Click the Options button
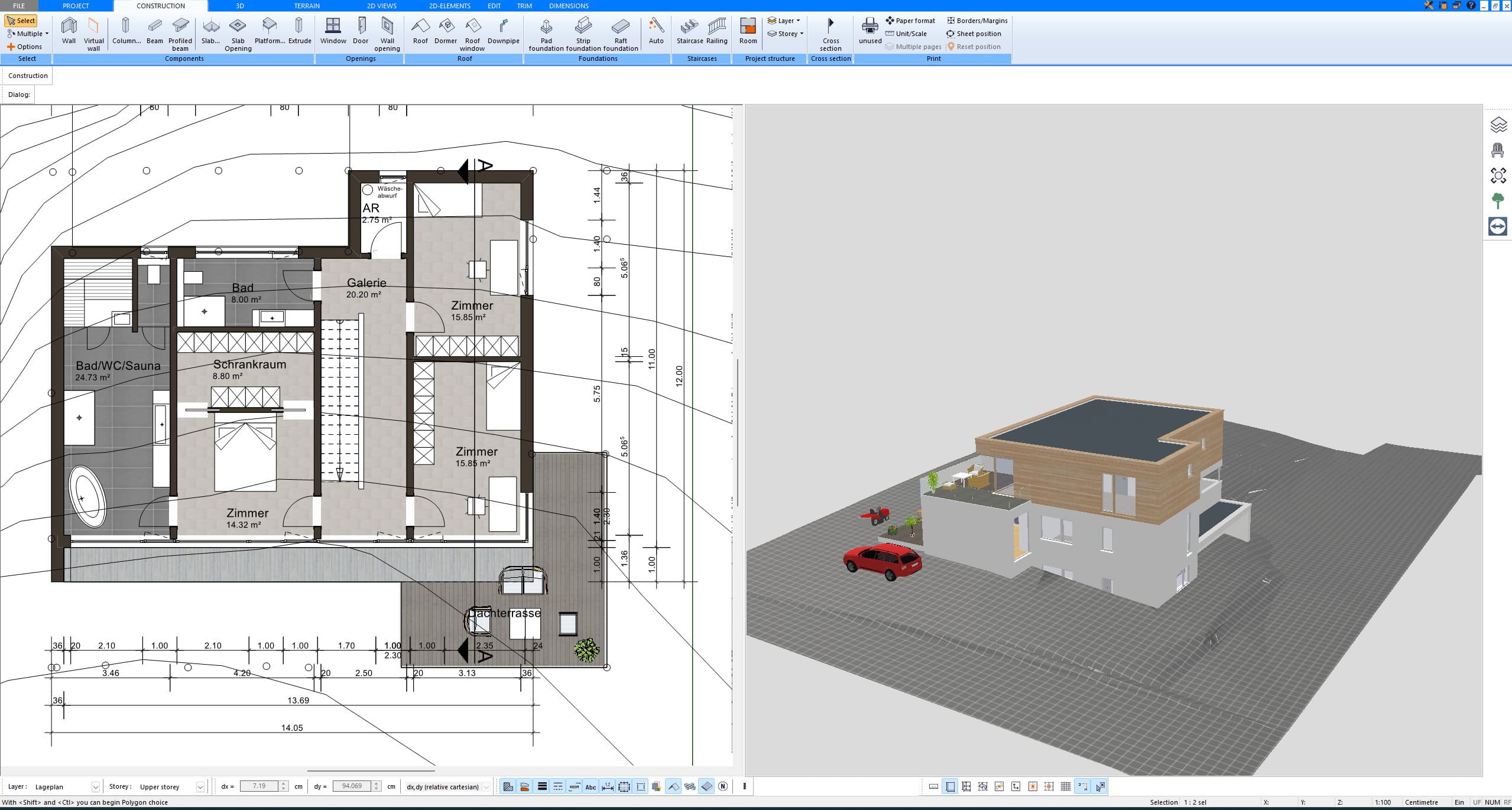 (x=27, y=46)
